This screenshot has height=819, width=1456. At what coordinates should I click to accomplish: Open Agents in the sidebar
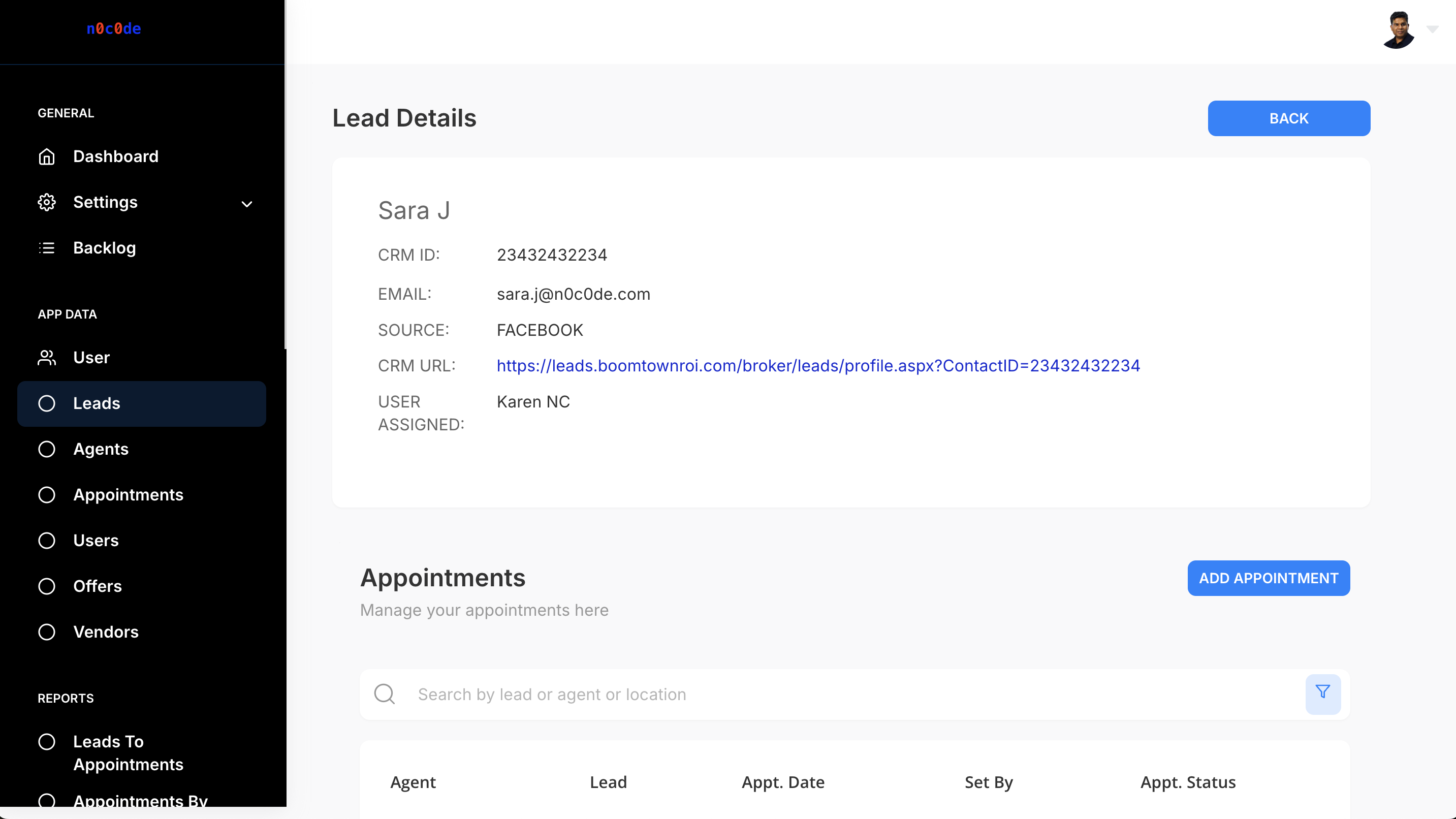101,449
